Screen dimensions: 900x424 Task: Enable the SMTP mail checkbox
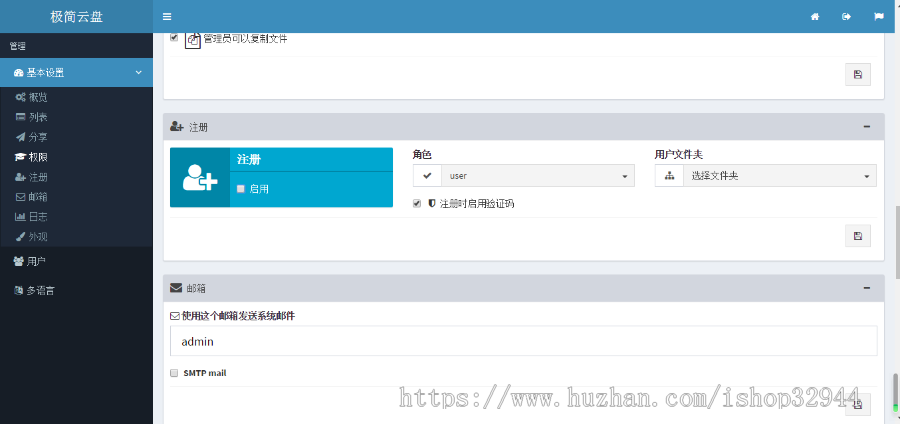tap(174, 373)
